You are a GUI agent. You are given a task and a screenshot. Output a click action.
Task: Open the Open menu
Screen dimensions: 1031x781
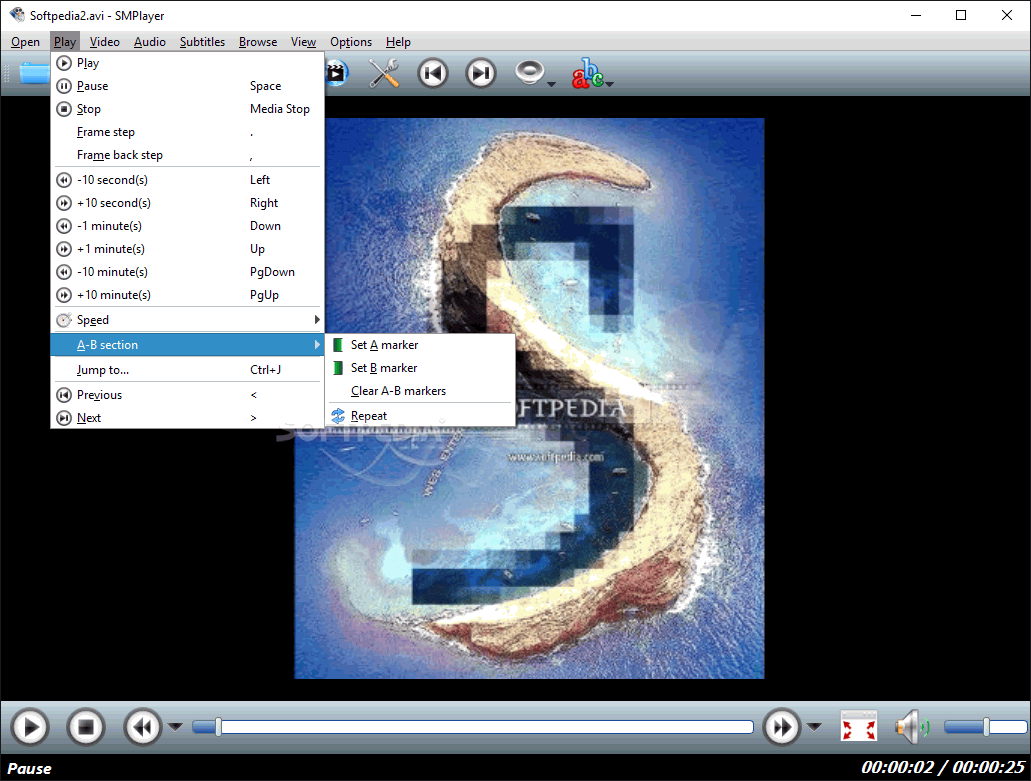click(x=26, y=42)
